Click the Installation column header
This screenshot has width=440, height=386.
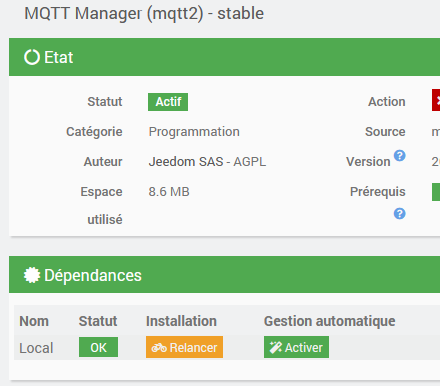pyautogui.click(x=181, y=321)
